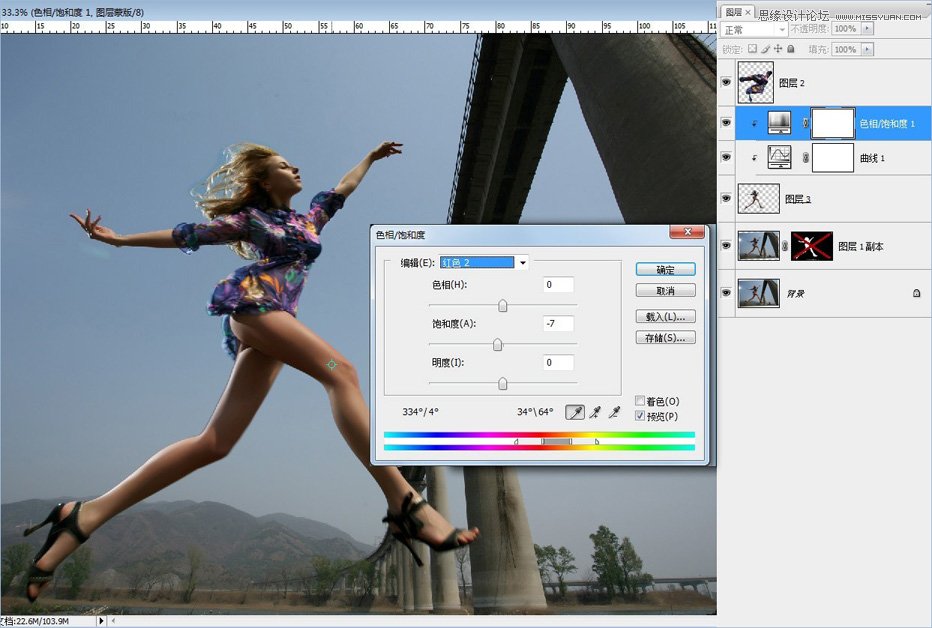Click the lock image pixels brush icon
The height and width of the screenshot is (628, 932).
point(766,49)
